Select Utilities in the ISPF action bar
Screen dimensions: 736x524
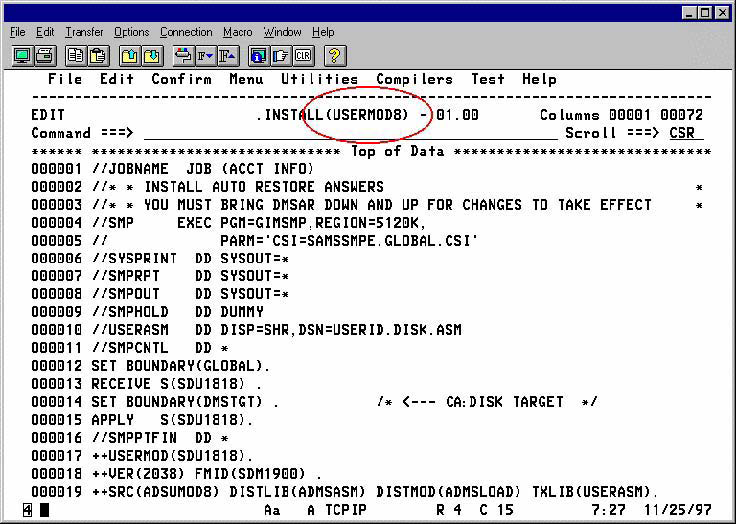(x=320, y=79)
